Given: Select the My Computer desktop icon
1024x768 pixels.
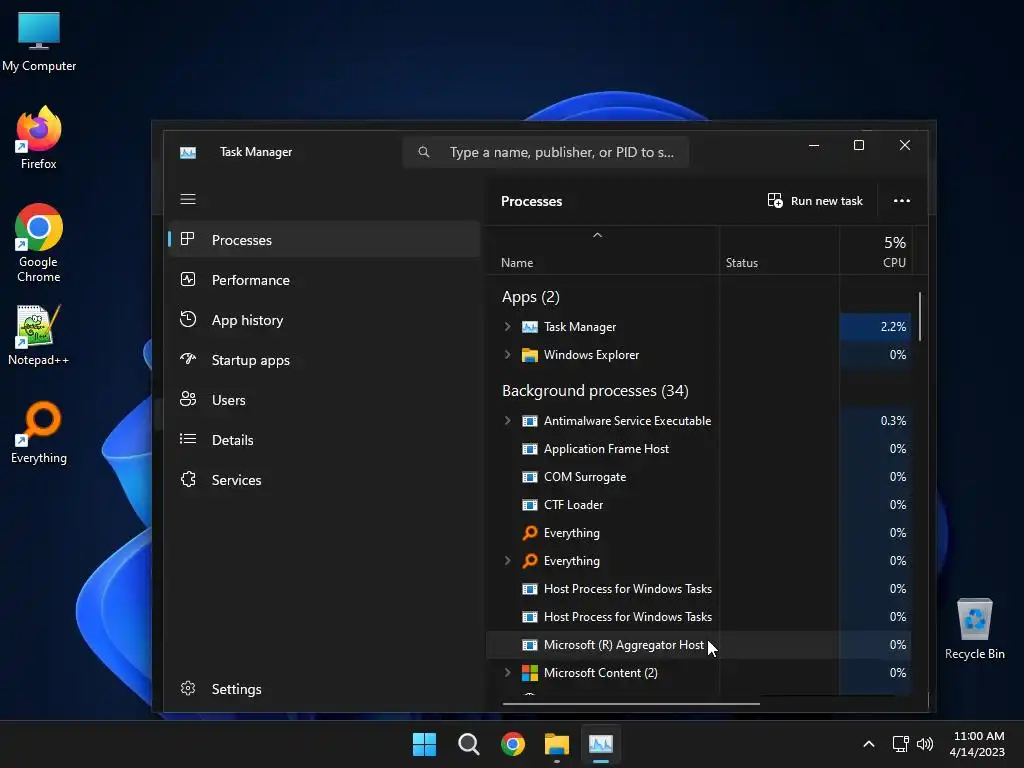Looking at the screenshot, I should (39, 41).
